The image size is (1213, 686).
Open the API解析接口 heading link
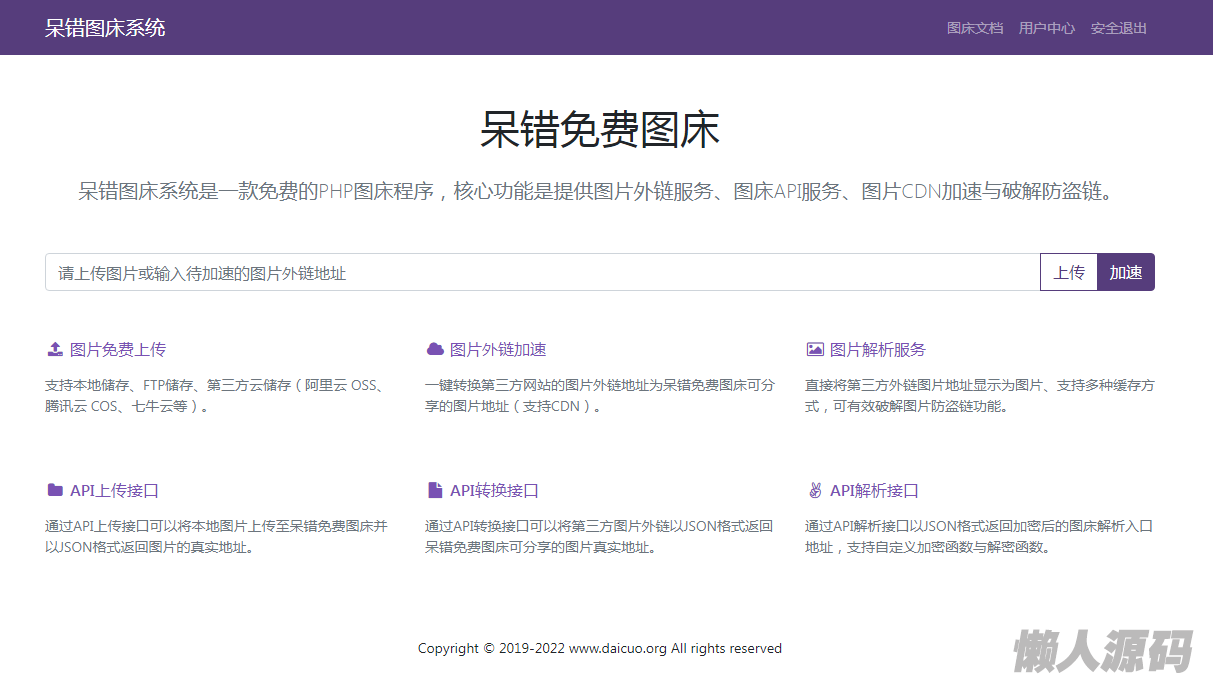pos(874,490)
